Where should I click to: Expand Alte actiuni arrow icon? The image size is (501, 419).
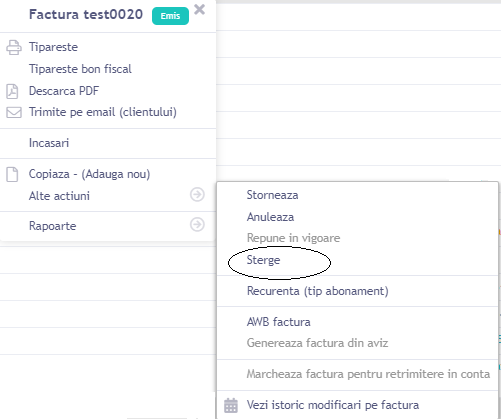197,194
